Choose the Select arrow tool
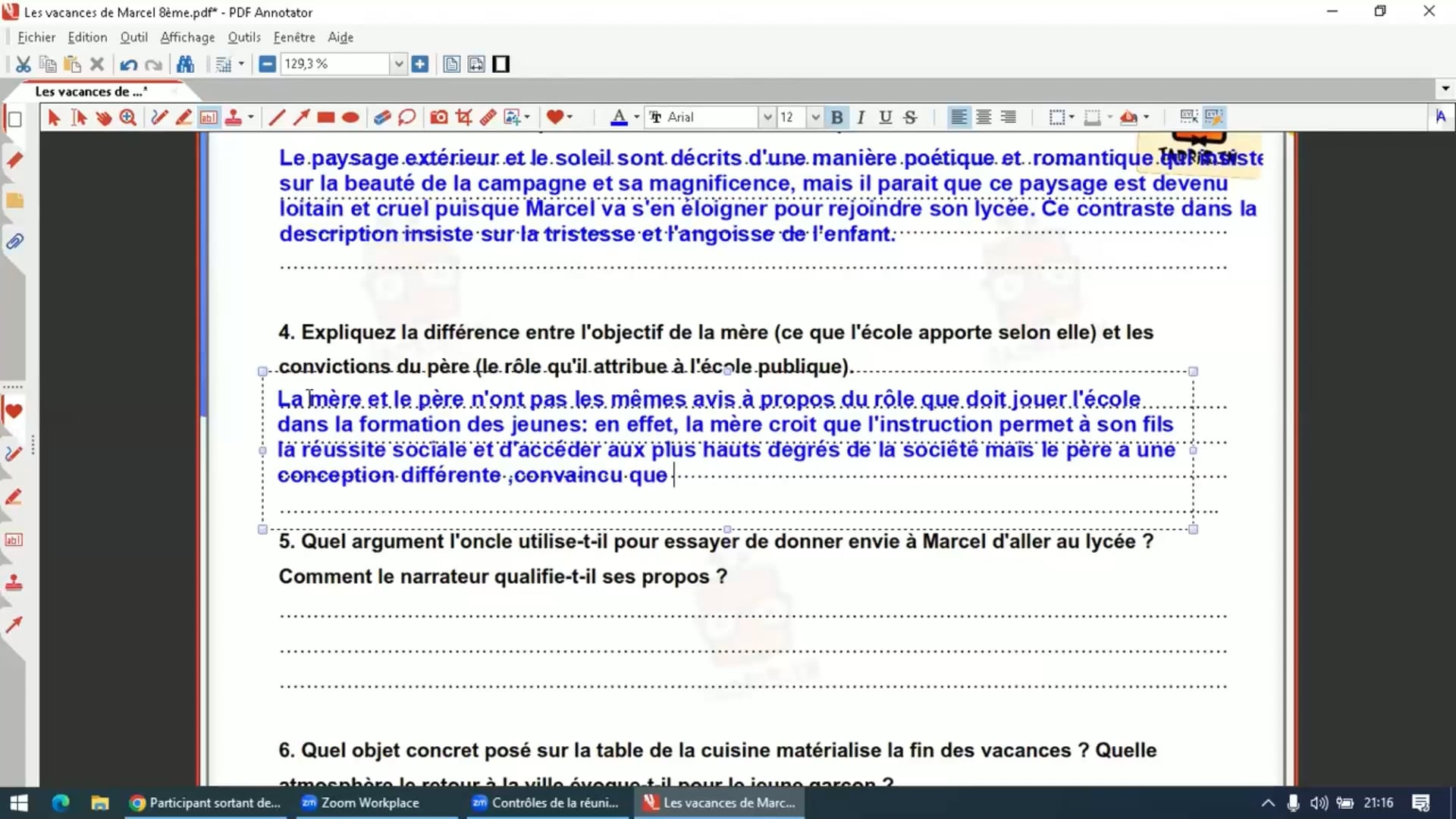This screenshot has height=819, width=1456. tap(54, 118)
